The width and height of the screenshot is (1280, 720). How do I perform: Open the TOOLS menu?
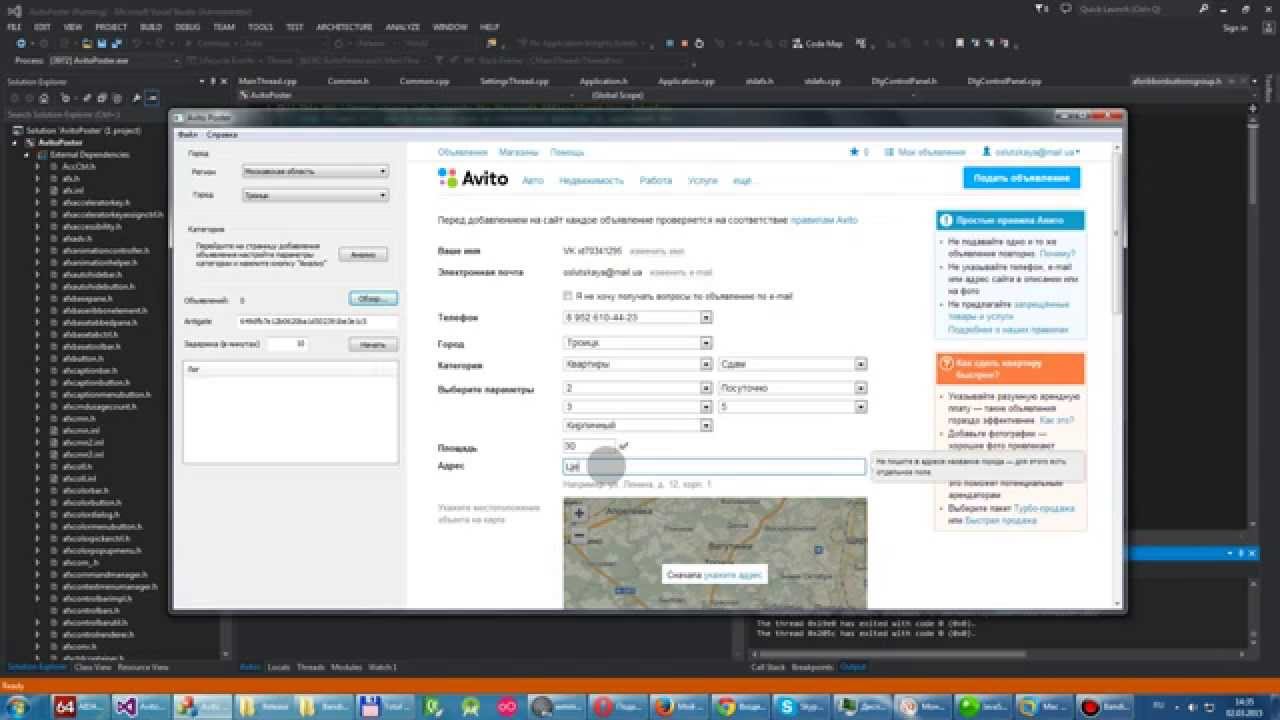[260, 27]
